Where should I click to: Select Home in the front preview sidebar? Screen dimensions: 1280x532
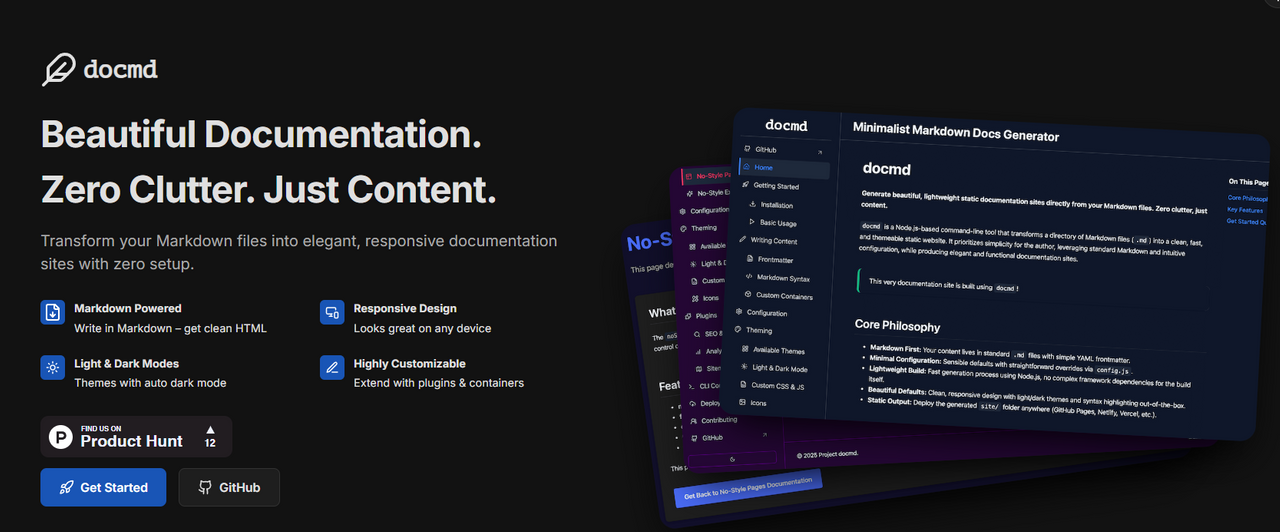coord(783,168)
